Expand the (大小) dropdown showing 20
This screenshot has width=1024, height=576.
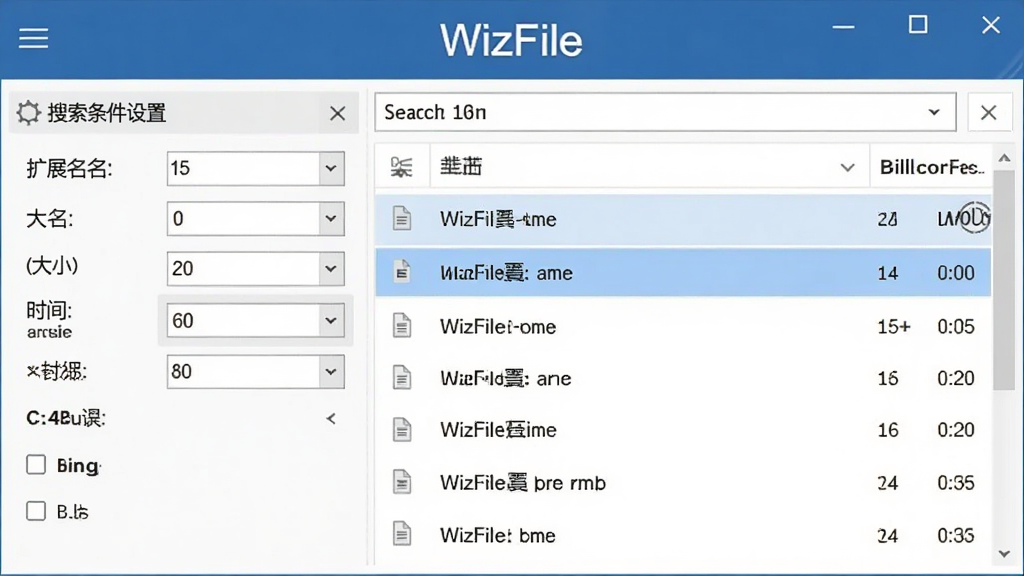coord(331,268)
